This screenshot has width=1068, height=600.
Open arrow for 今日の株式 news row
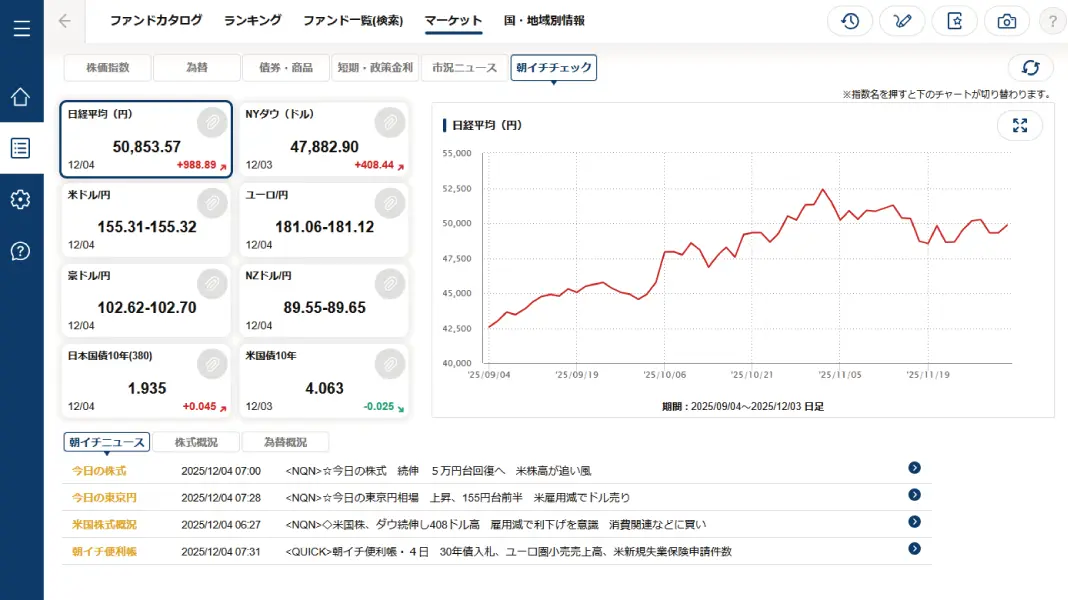(914, 468)
